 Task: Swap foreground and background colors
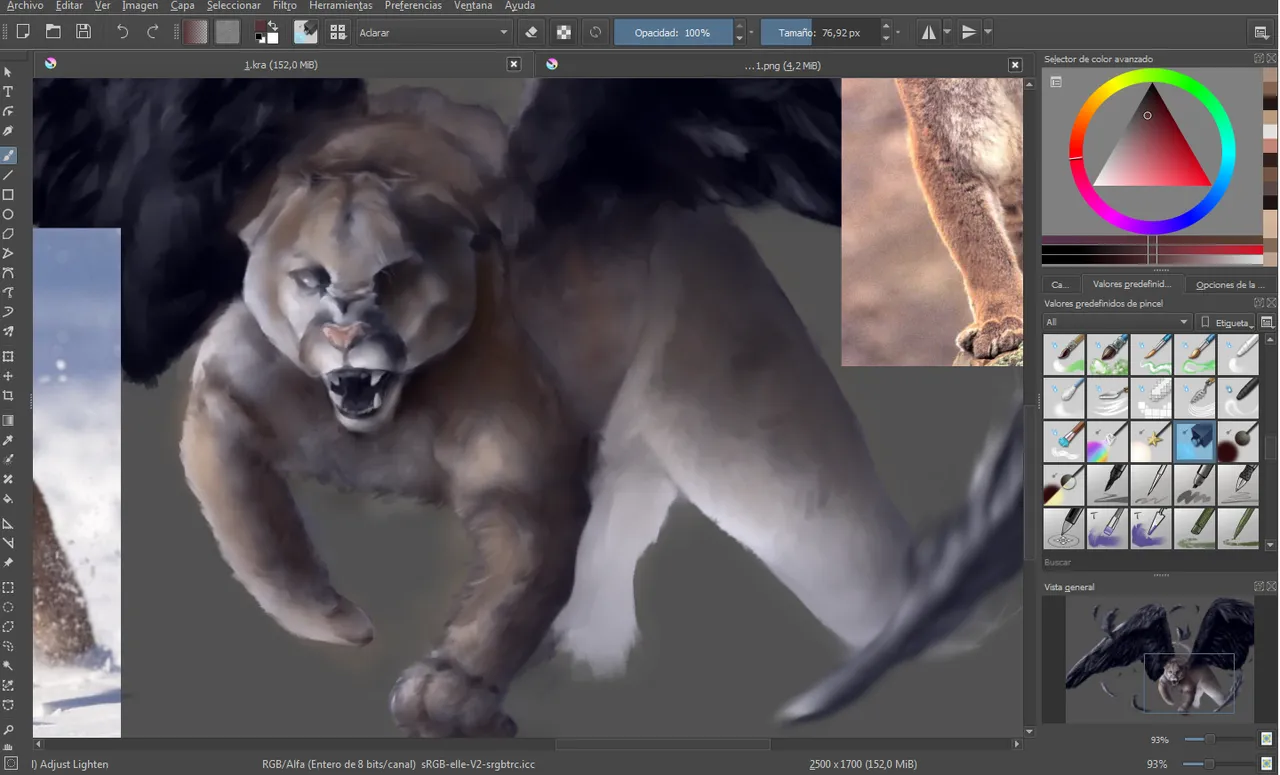tap(274, 25)
